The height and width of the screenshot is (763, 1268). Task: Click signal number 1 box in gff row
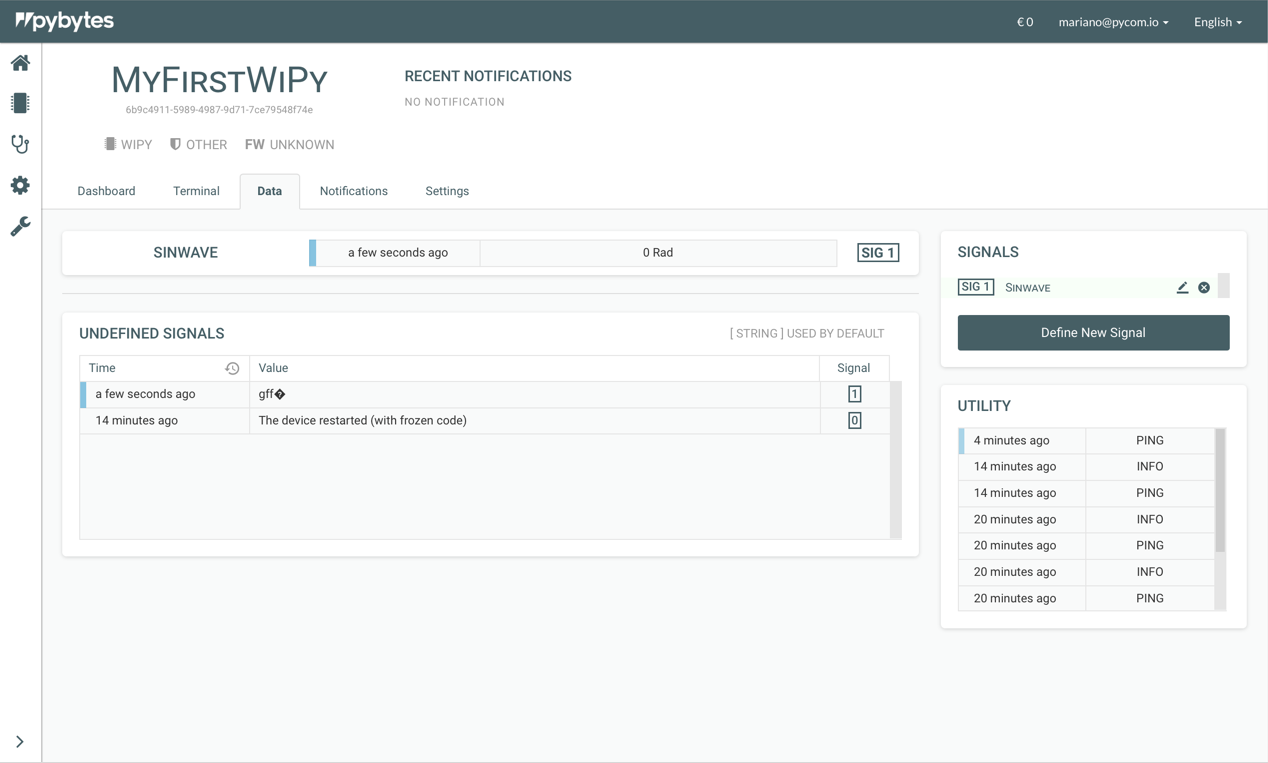(854, 394)
